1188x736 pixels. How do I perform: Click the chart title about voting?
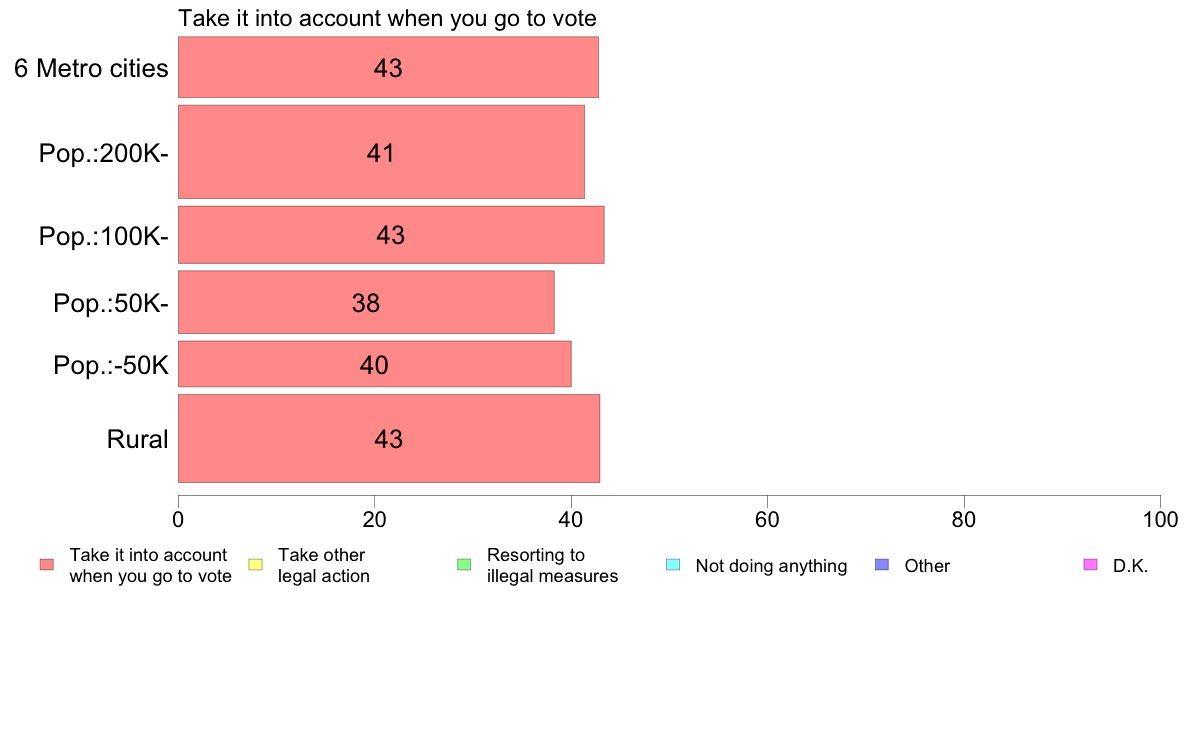pos(387,18)
